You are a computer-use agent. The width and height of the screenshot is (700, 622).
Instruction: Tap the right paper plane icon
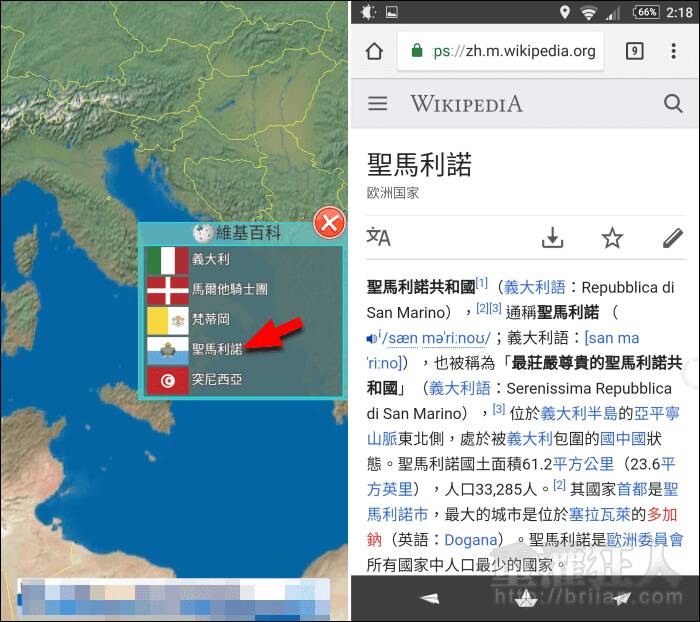pos(621,598)
